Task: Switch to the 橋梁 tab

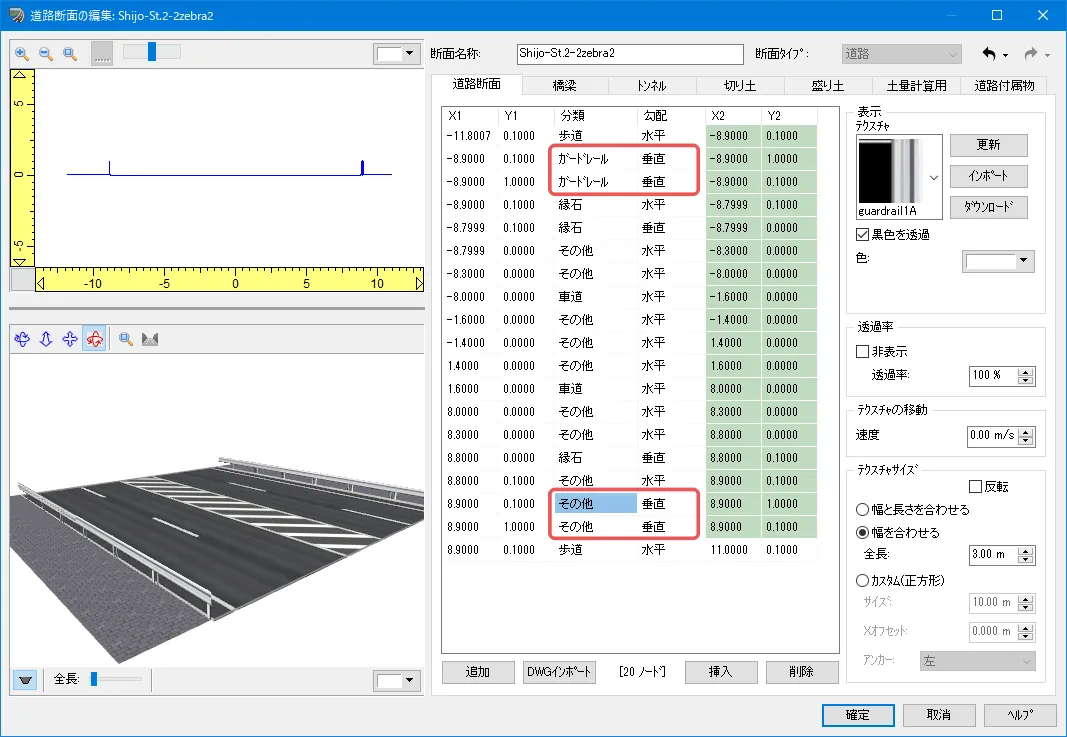Action: pos(565,86)
